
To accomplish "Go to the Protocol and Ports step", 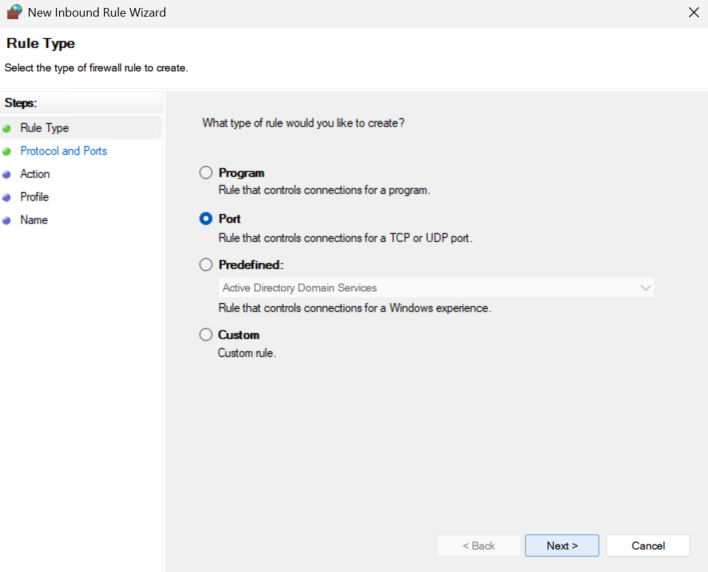I will pyautogui.click(x=64, y=151).
